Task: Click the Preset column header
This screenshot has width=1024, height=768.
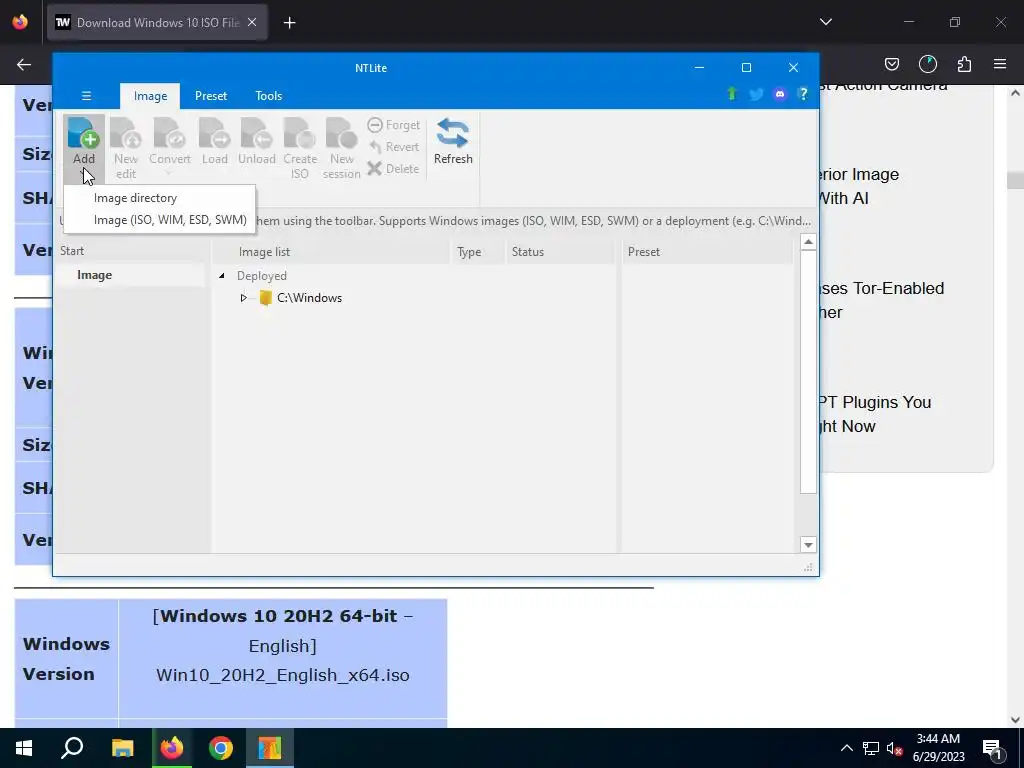Action: 708,252
